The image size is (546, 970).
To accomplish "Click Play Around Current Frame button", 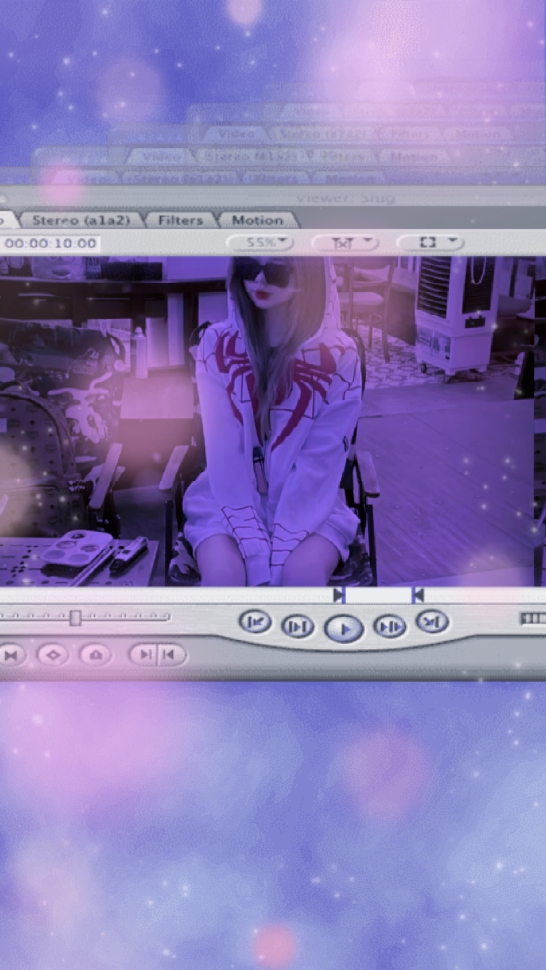I will (x=390, y=627).
